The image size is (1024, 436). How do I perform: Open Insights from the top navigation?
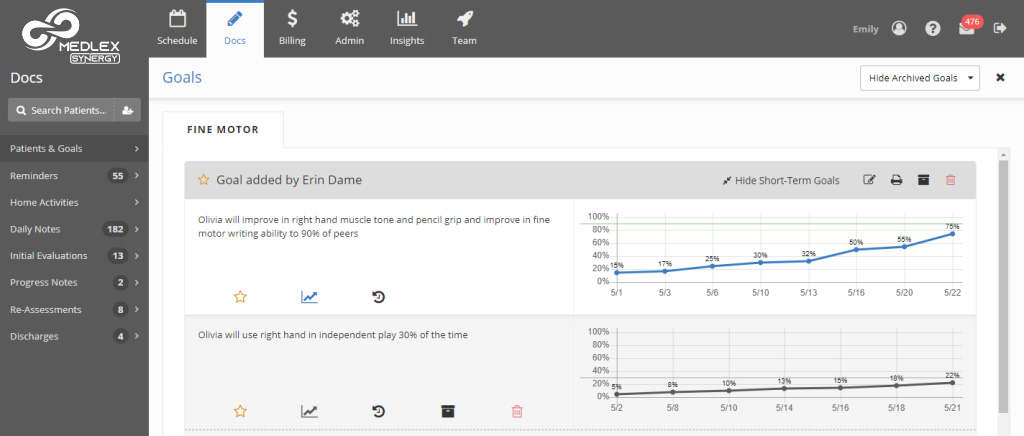click(407, 28)
